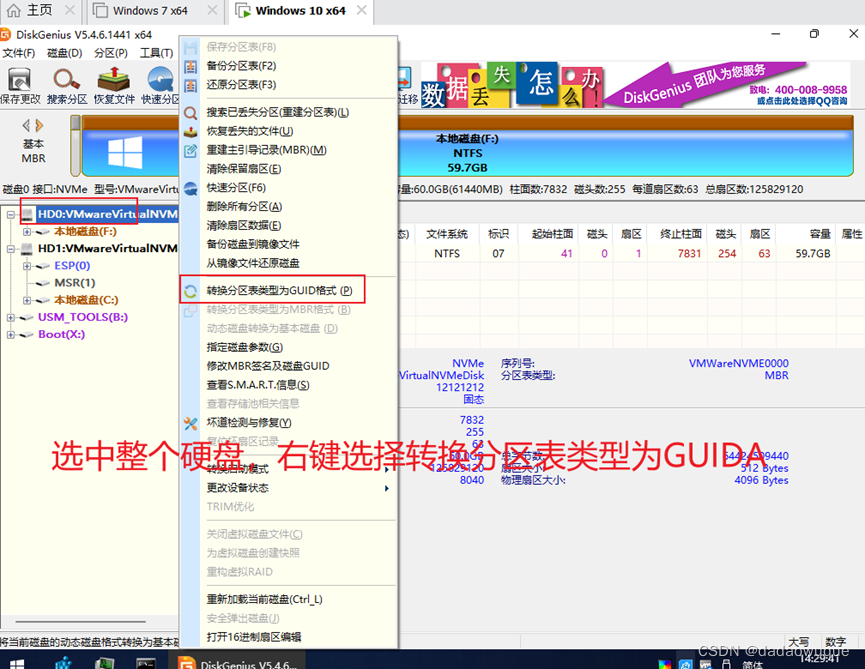The image size is (865, 669).
Task: Click the rebuild MBR menu icon
Action: point(190,151)
